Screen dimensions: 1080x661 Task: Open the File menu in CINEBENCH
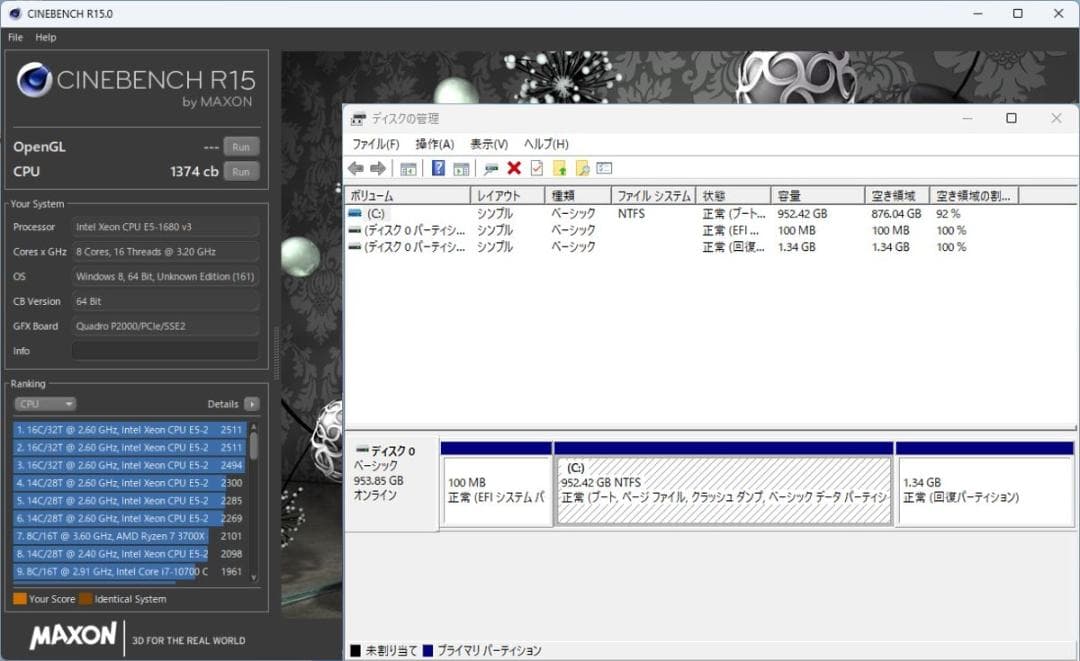(x=14, y=37)
